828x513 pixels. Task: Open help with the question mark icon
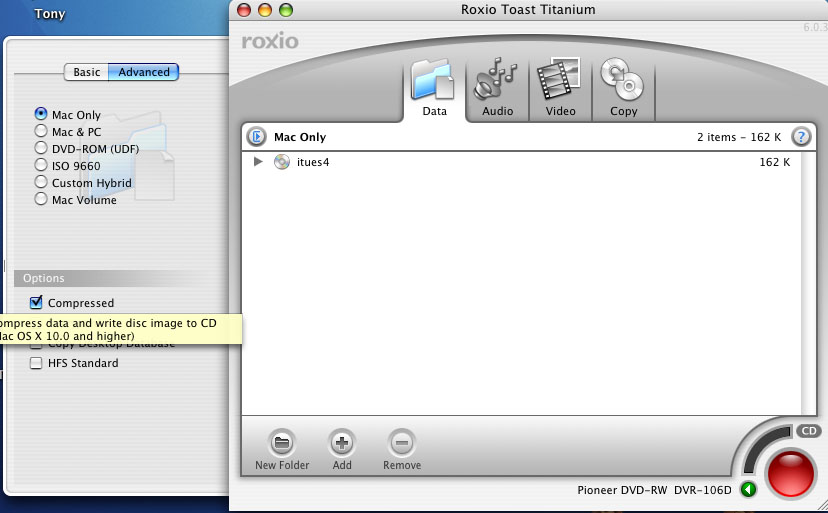[801, 137]
